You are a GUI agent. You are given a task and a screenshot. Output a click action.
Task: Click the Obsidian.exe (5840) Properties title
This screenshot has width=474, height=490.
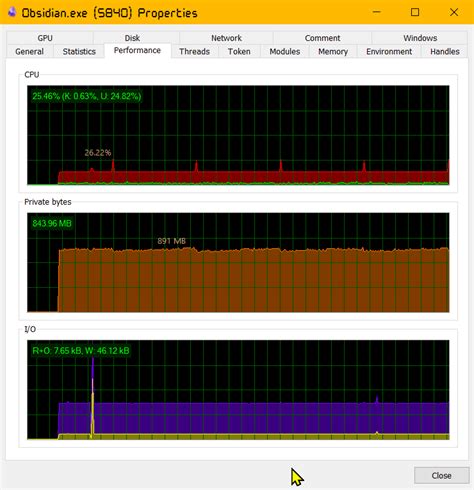coord(109,13)
